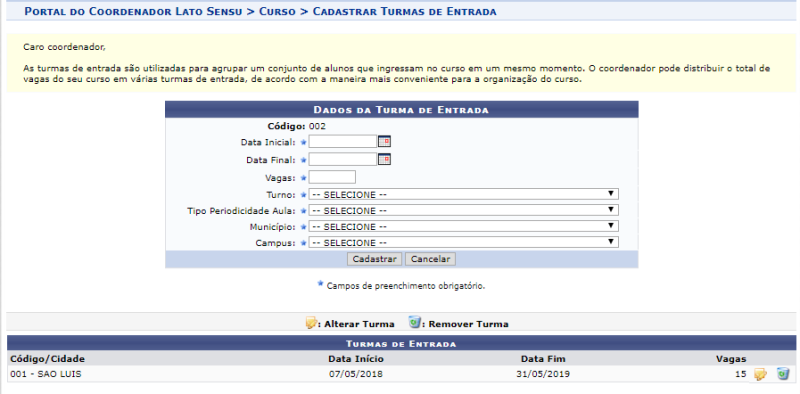The width and height of the screenshot is (800, 394).
Task: Click the Campos de preenchimento obrigatório note
Action: [406, 286]
